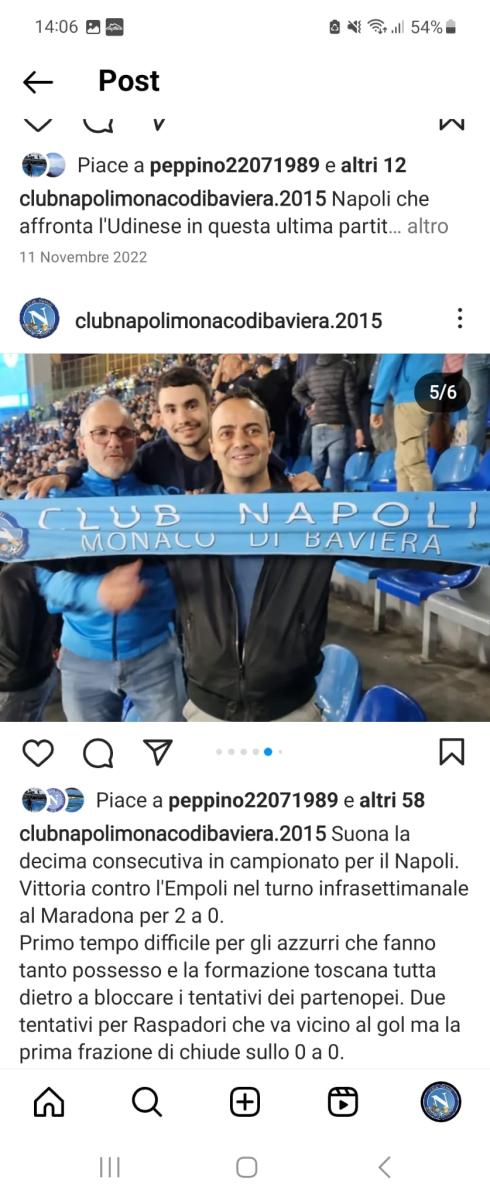Open clubnapolimonacodibaviera.2015 profile from post header
This screenshot has width=490, height=1200.
click(x=229, y=320)
